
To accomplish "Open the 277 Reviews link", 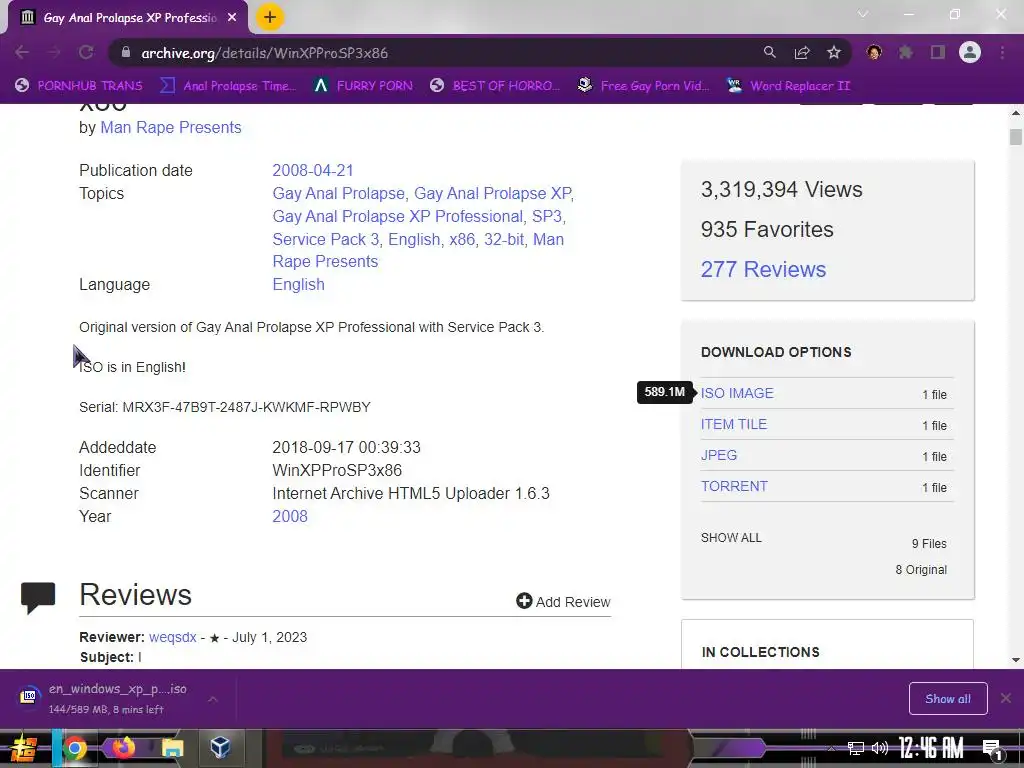I will [763, 269].
